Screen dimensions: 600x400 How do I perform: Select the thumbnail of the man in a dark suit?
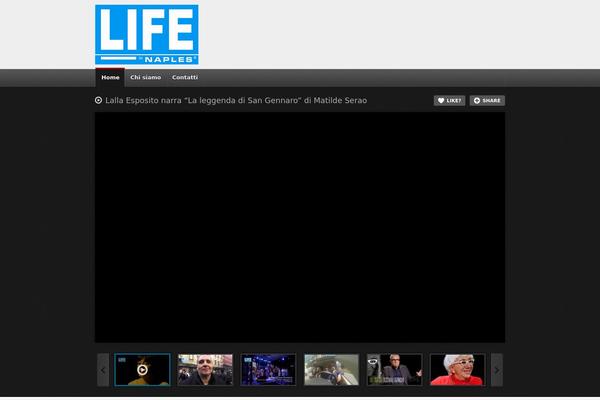point(395,370)
